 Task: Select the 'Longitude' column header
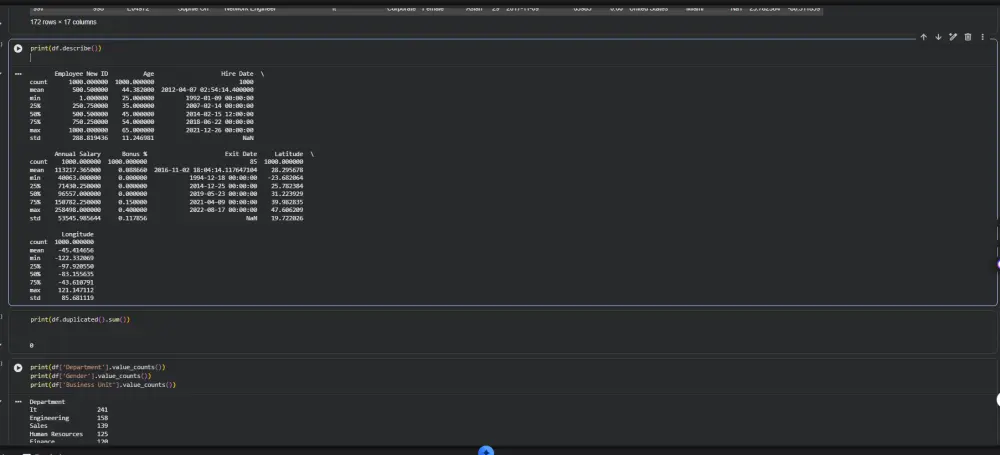point(77,234)
